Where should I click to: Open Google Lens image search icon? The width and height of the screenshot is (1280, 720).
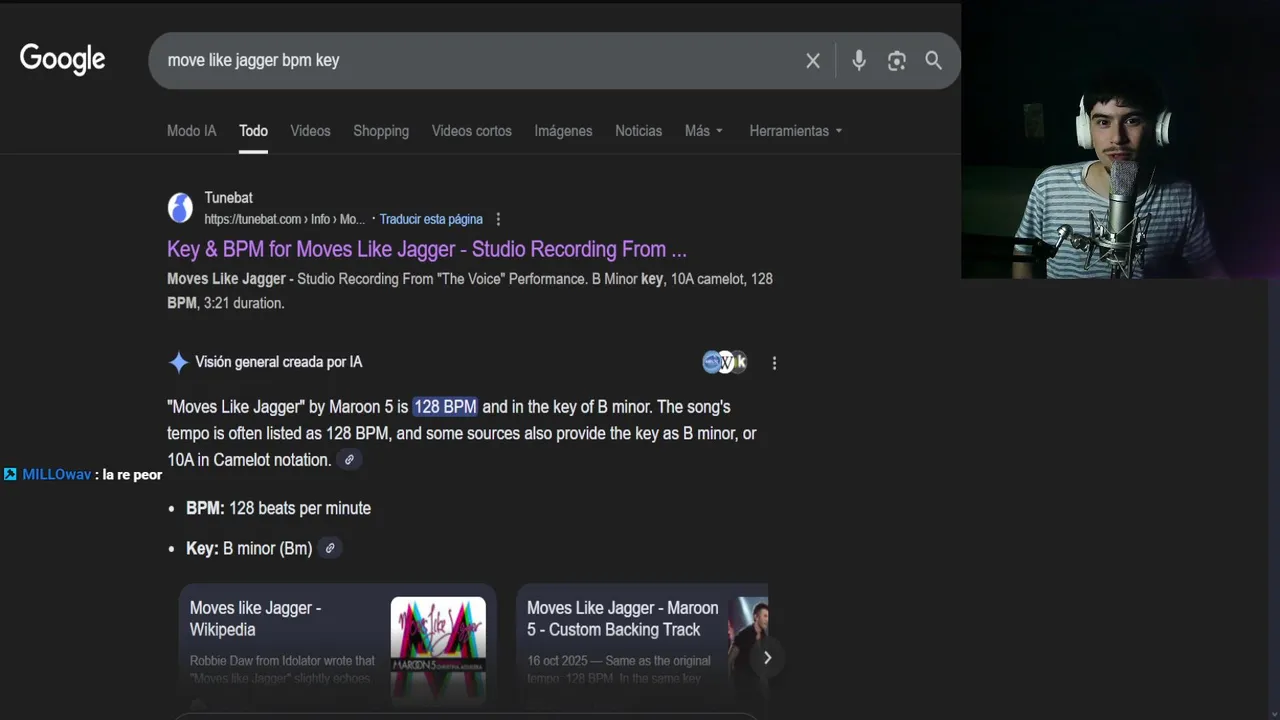click(896, 61)
